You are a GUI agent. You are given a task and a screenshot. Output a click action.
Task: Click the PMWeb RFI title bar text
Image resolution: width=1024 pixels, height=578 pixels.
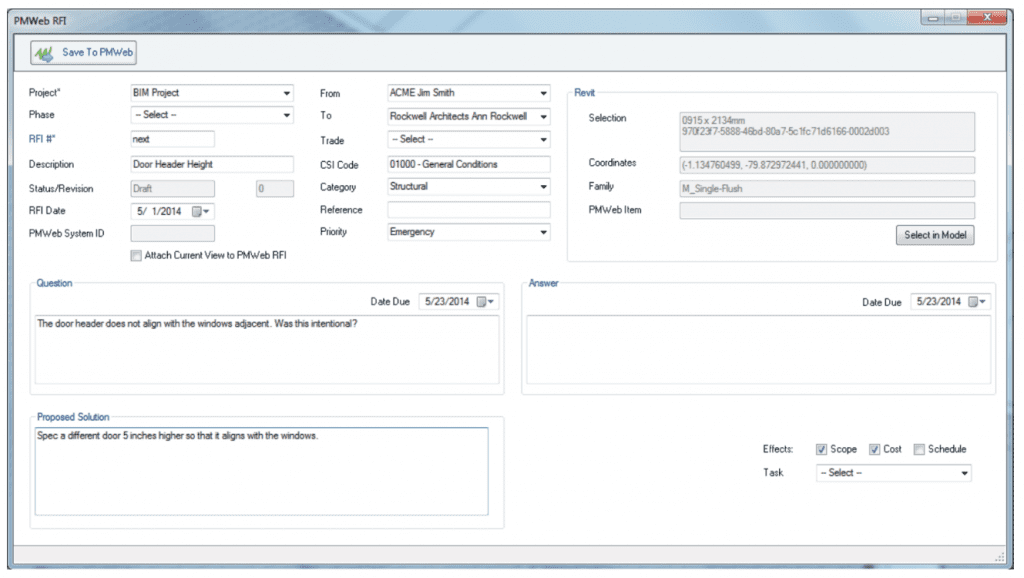(40, 21)
